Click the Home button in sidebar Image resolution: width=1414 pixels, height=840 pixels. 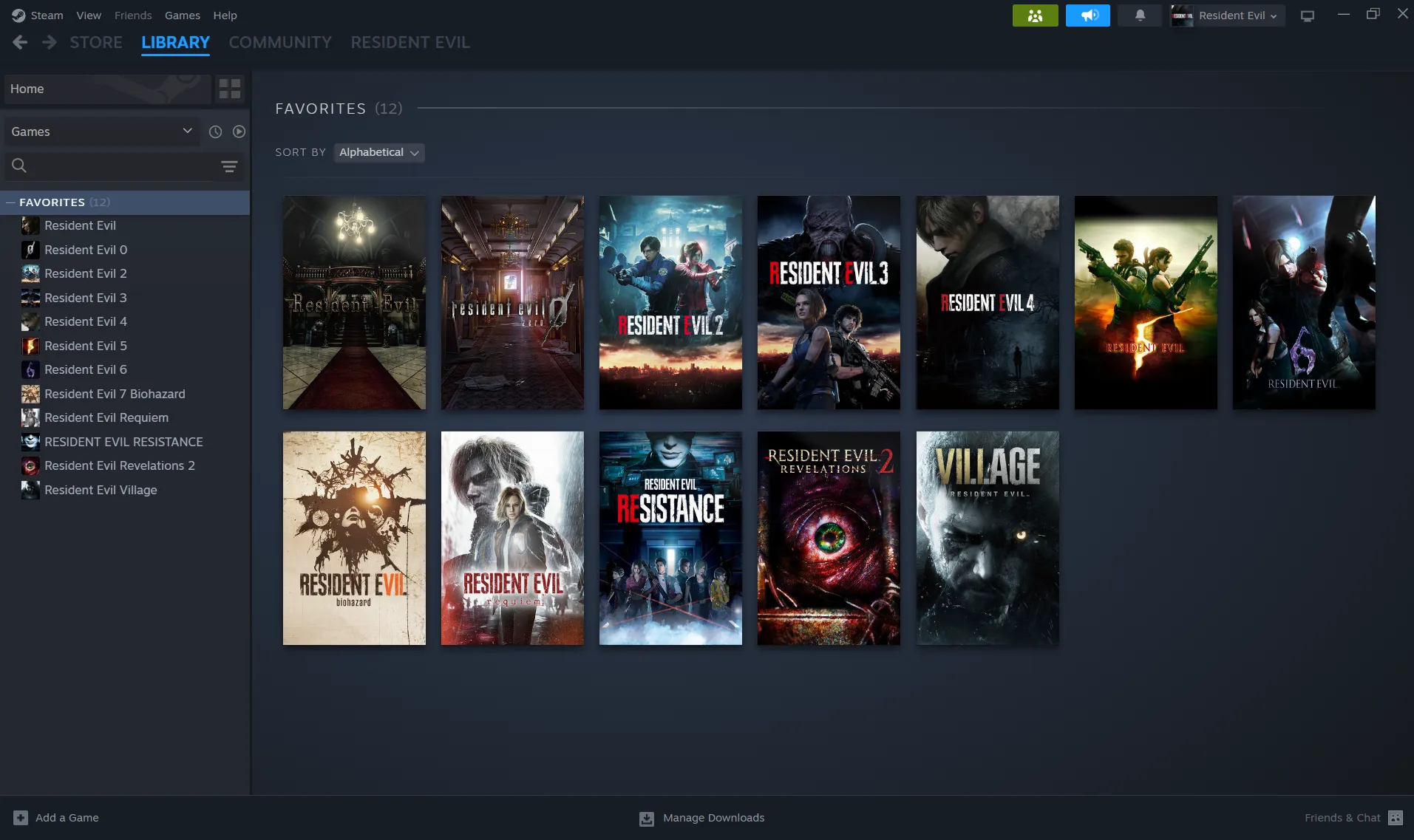pyautogui.click(x=107, y=89)
